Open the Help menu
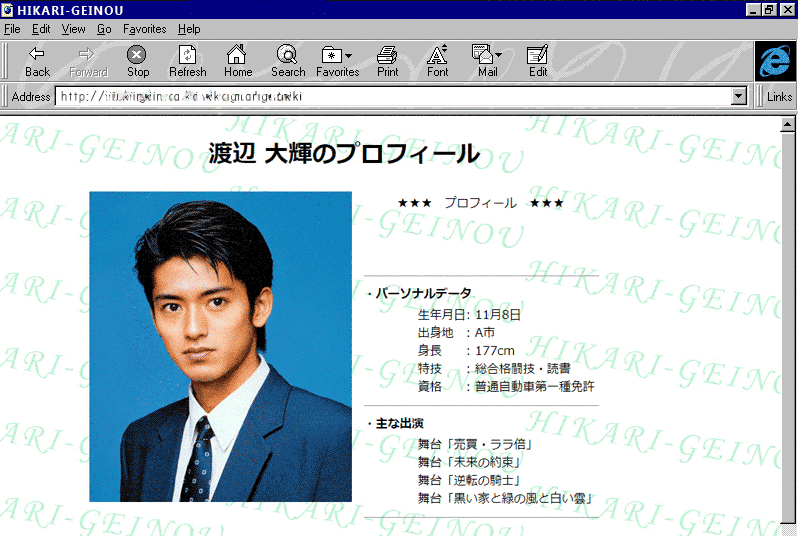 pos(188,29)
